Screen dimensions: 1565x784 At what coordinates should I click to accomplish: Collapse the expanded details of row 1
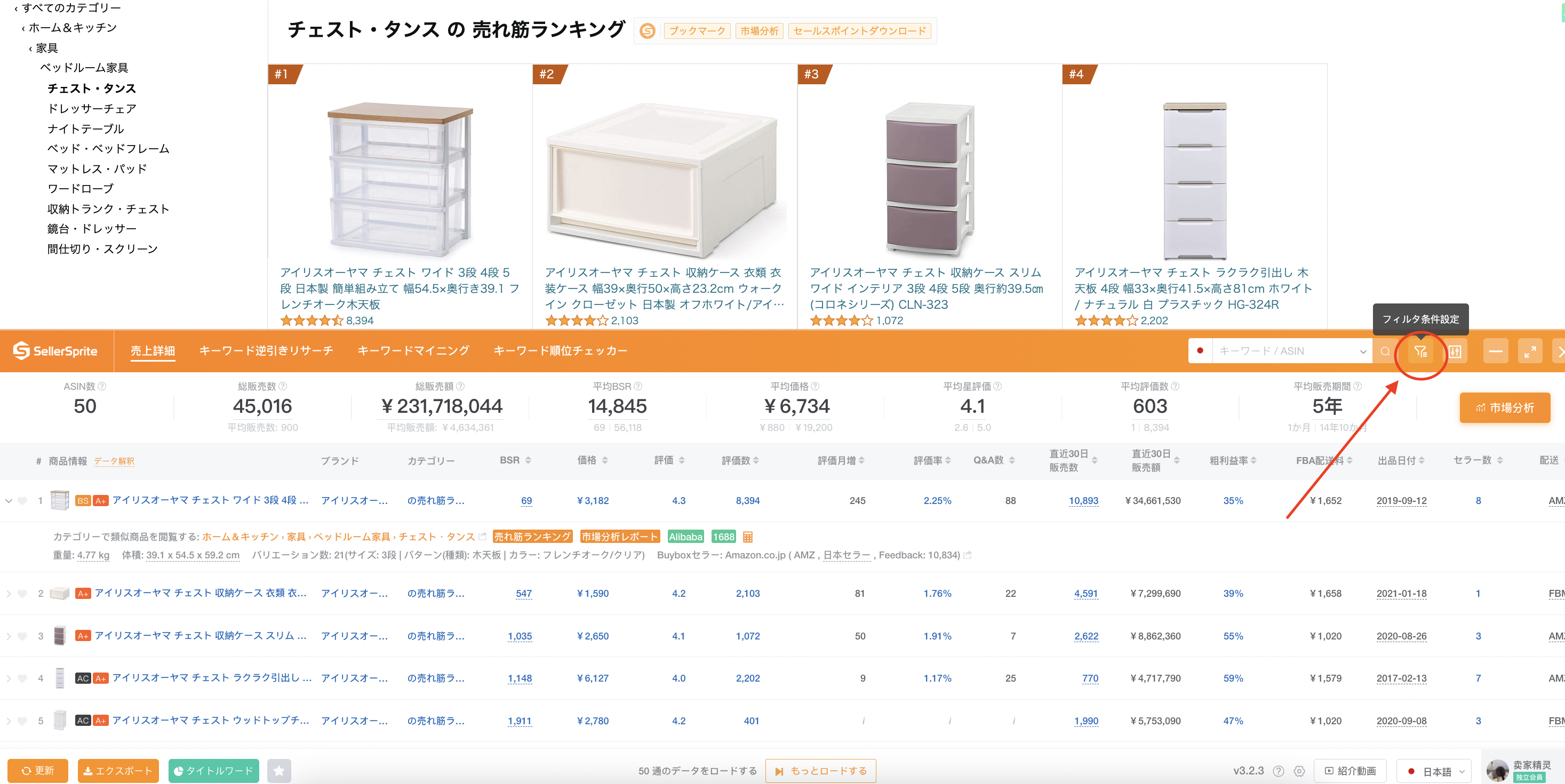(x=9, y=500)
